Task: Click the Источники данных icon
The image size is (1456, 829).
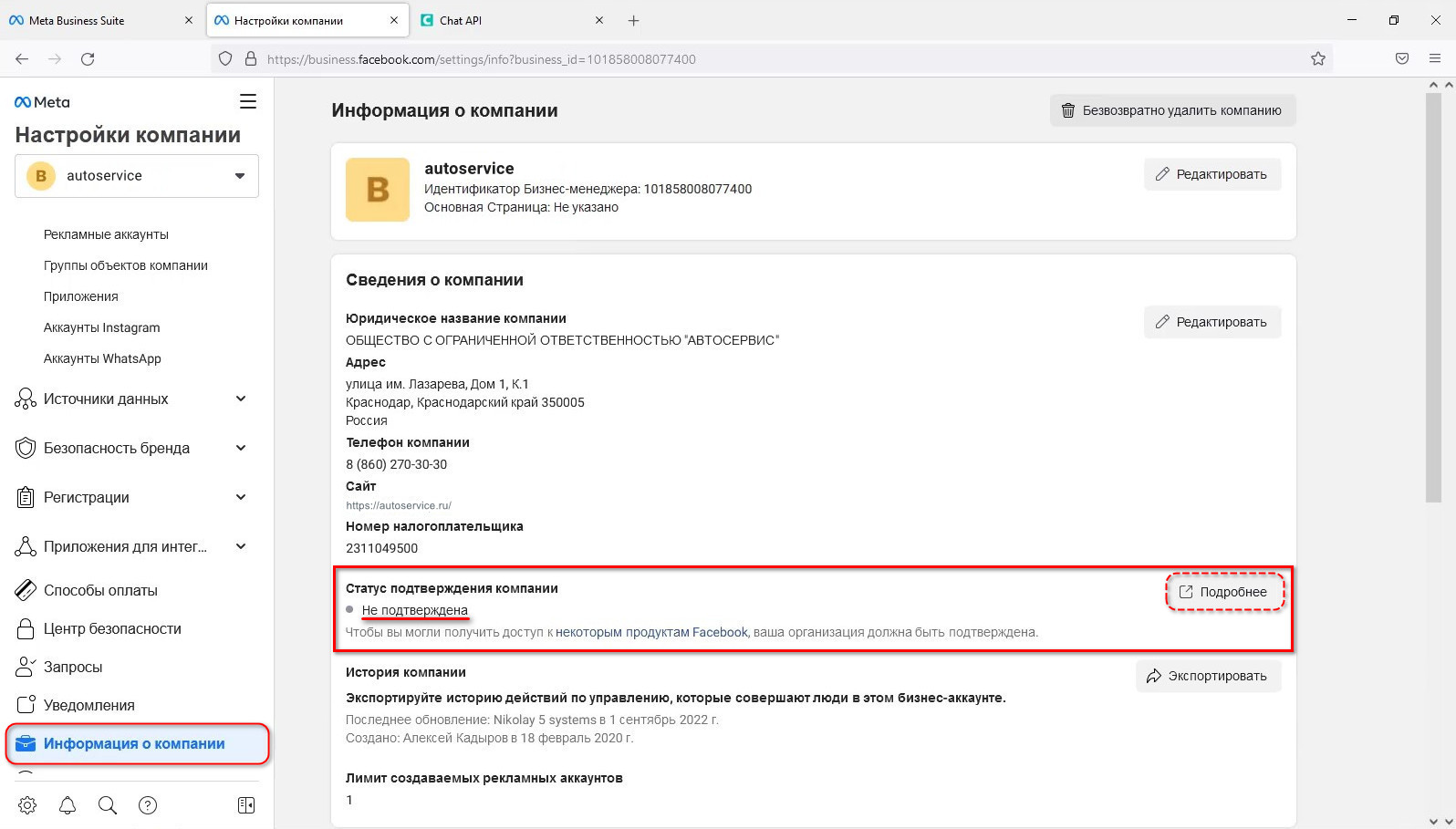Action: point(26,399)
